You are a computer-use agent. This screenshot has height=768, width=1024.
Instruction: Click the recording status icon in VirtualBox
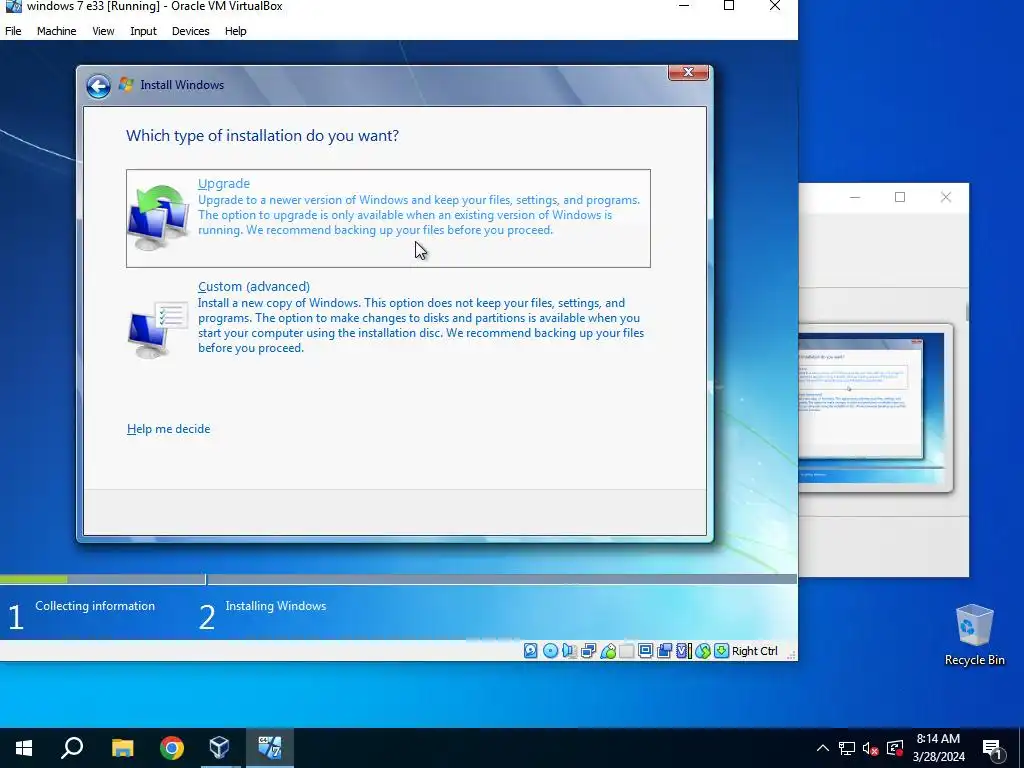click(665, 650)
